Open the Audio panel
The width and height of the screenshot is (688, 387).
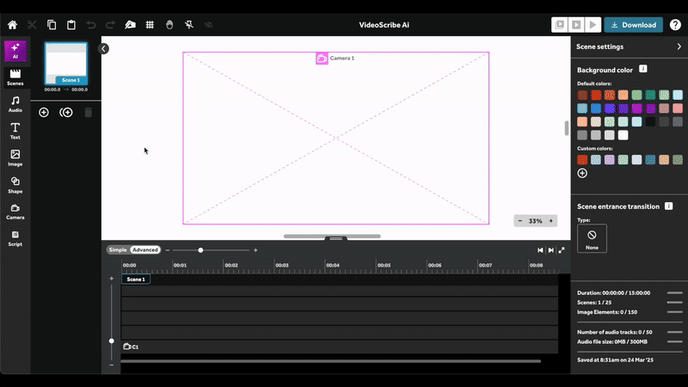(15, 104)
